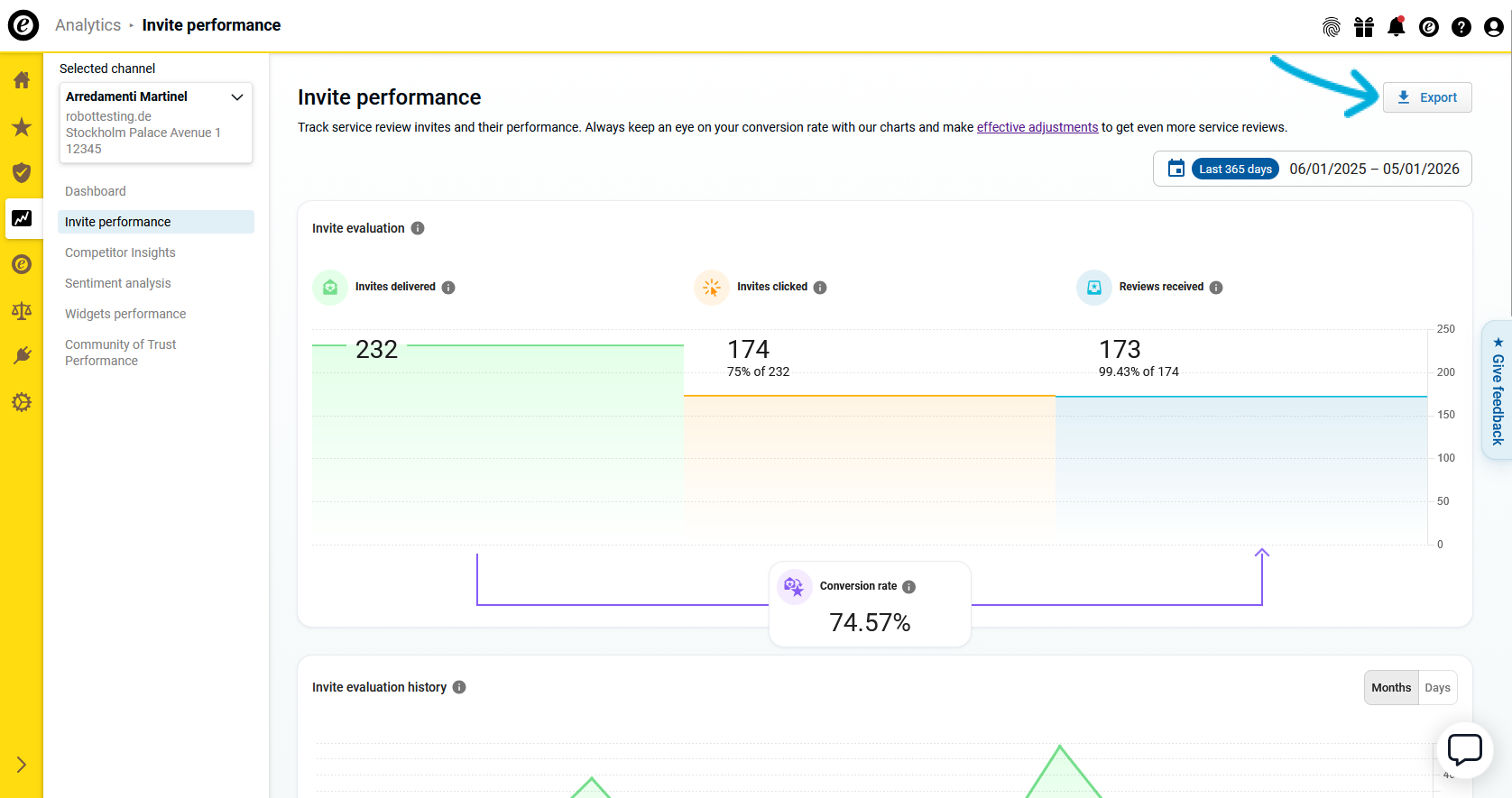
Task: Click the gift box icon in header
Action: pyautogui.click(x=1363, y=27)
